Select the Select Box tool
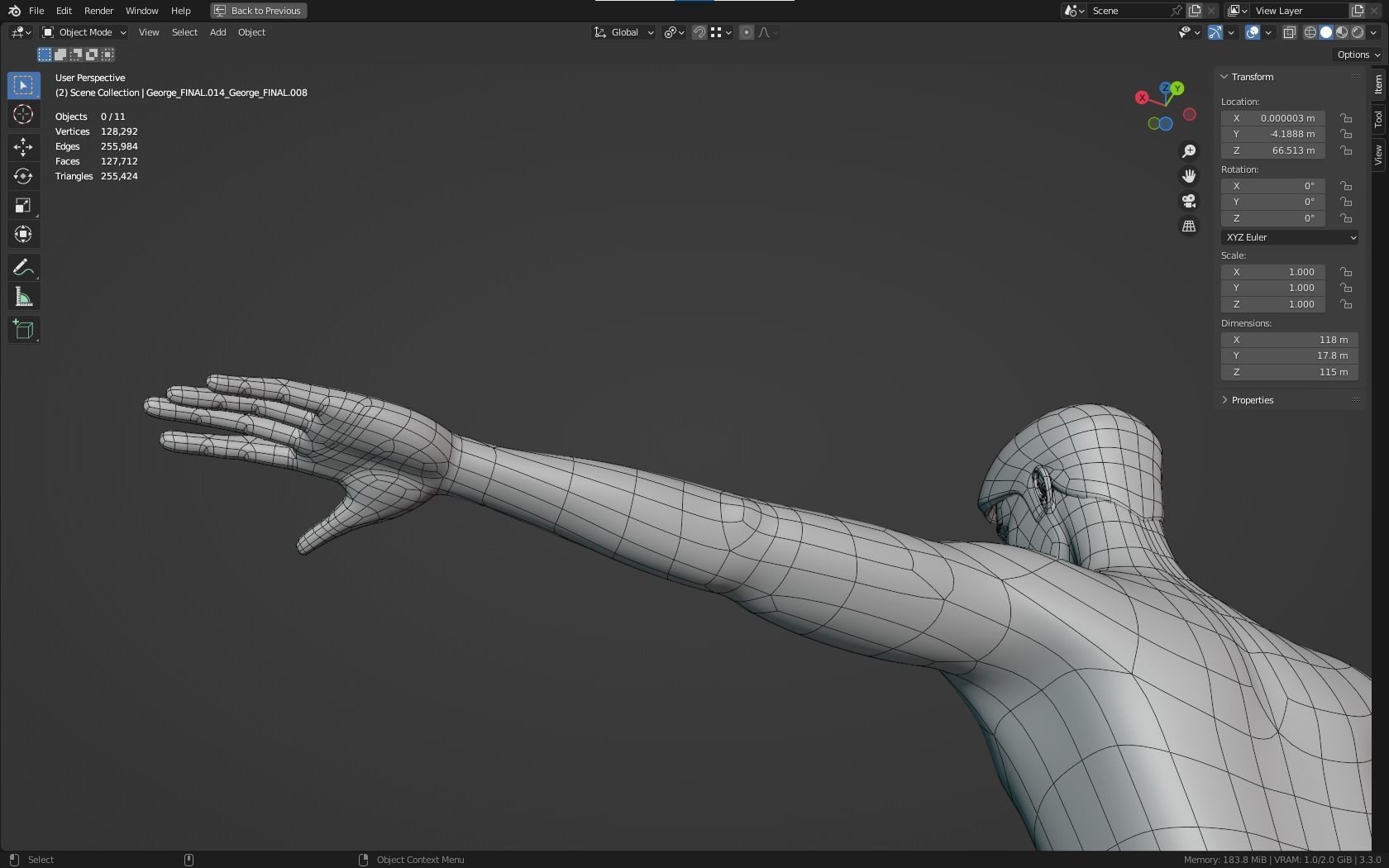The height and width of the screenshot is (868, 1389). click(x=23, y=85)
